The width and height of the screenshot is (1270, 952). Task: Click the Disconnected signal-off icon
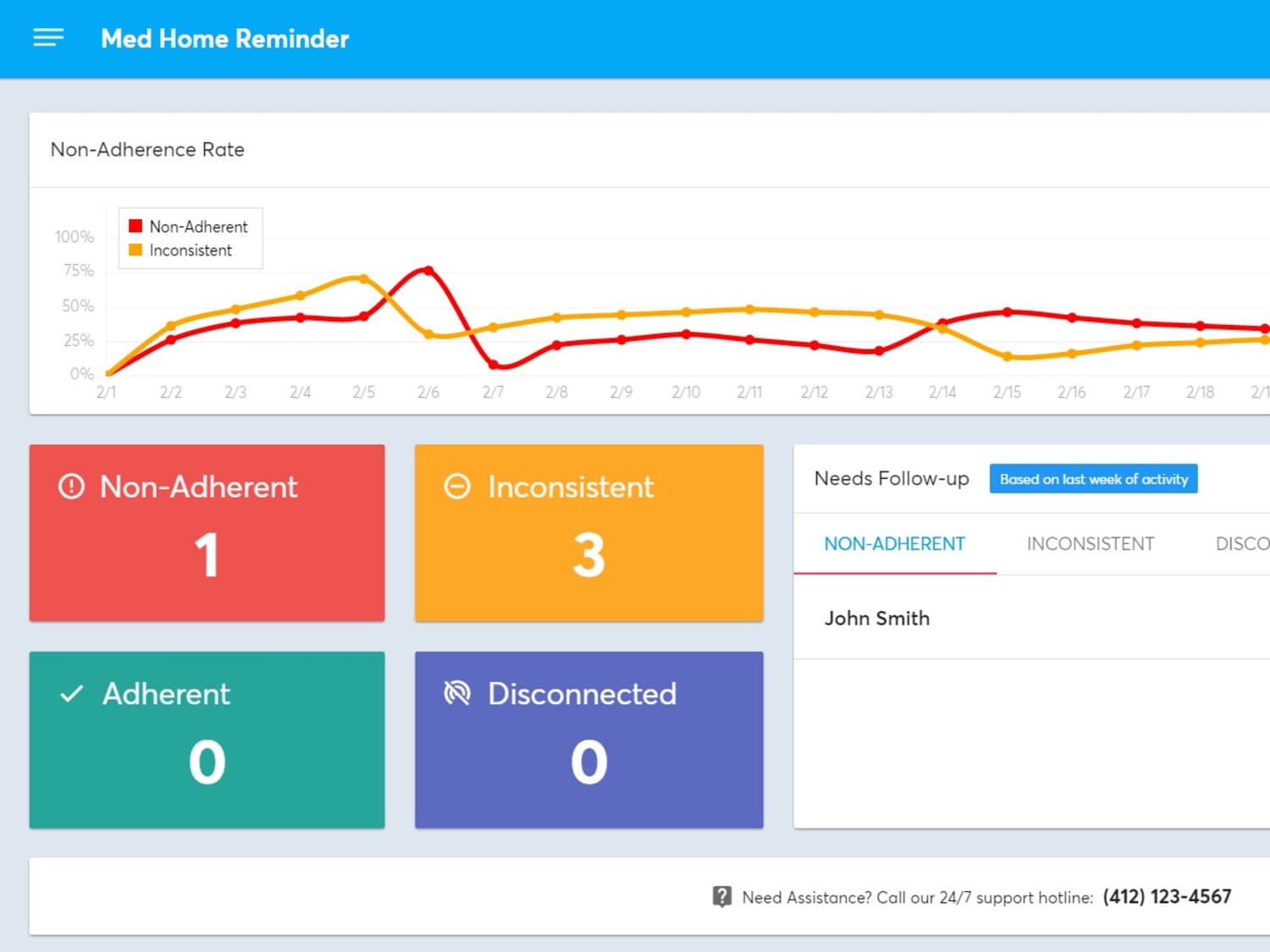[x=457, y=694]
